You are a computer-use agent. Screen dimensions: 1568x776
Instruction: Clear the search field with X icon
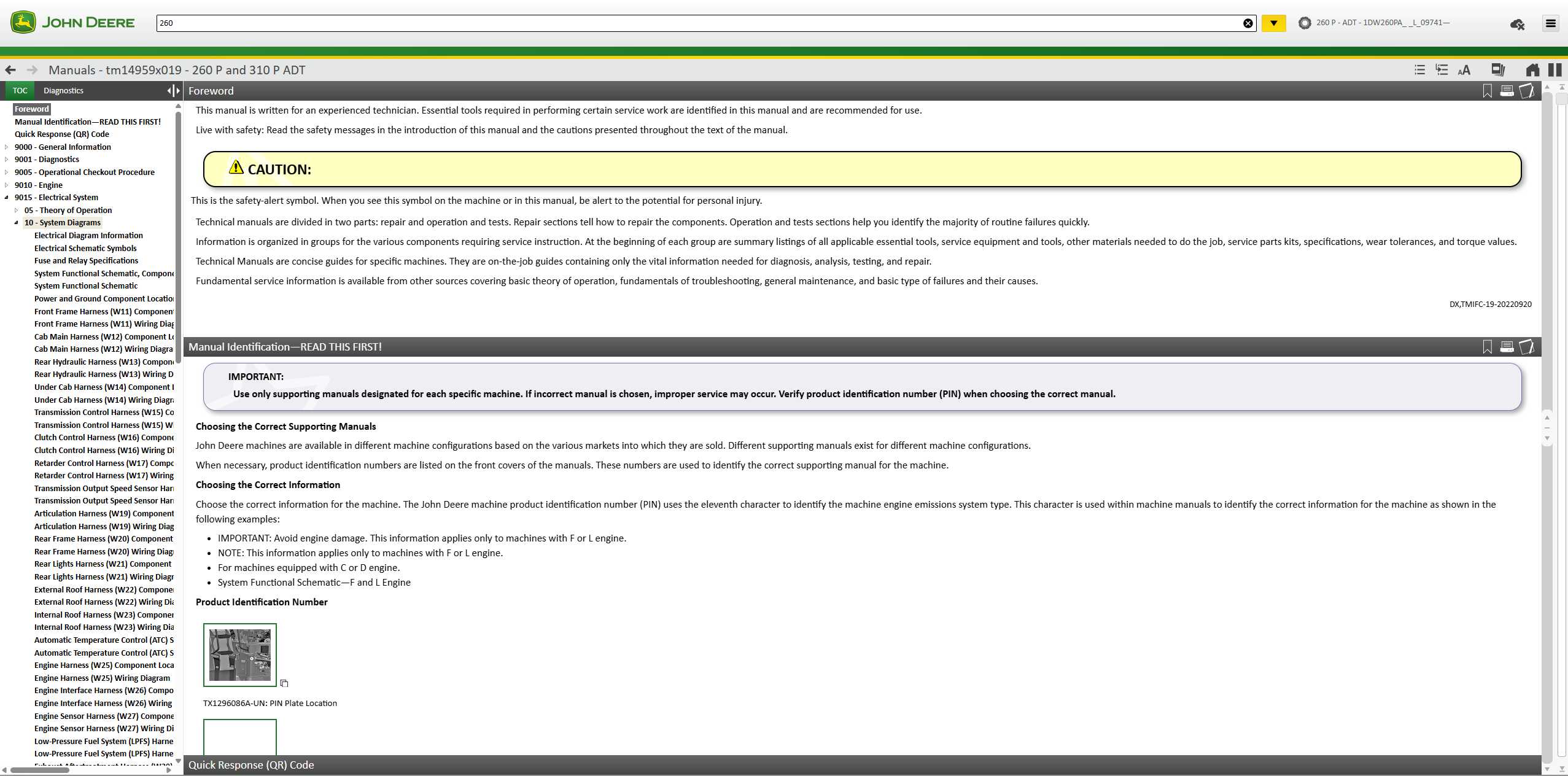click(x=1248, y=23)
